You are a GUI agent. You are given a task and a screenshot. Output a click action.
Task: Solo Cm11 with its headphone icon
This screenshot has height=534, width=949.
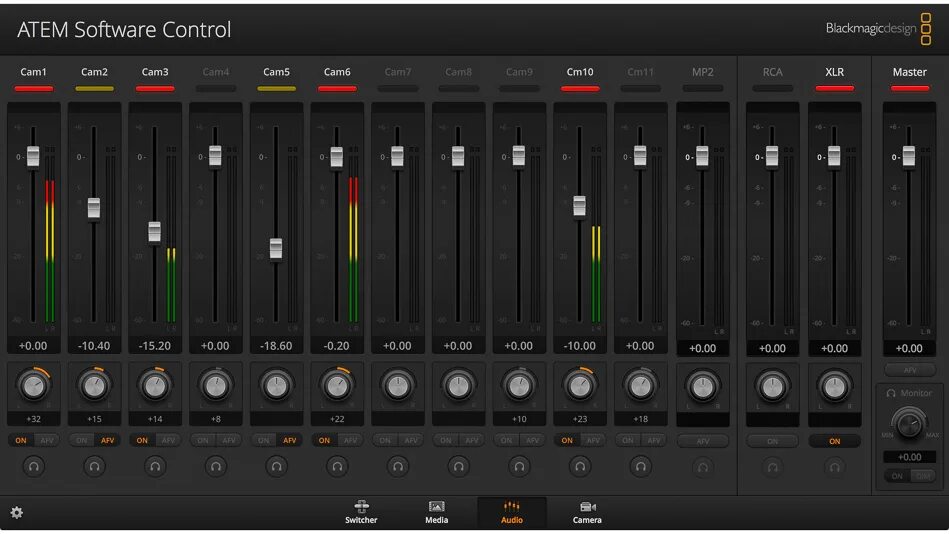click(x=640, y=467)
